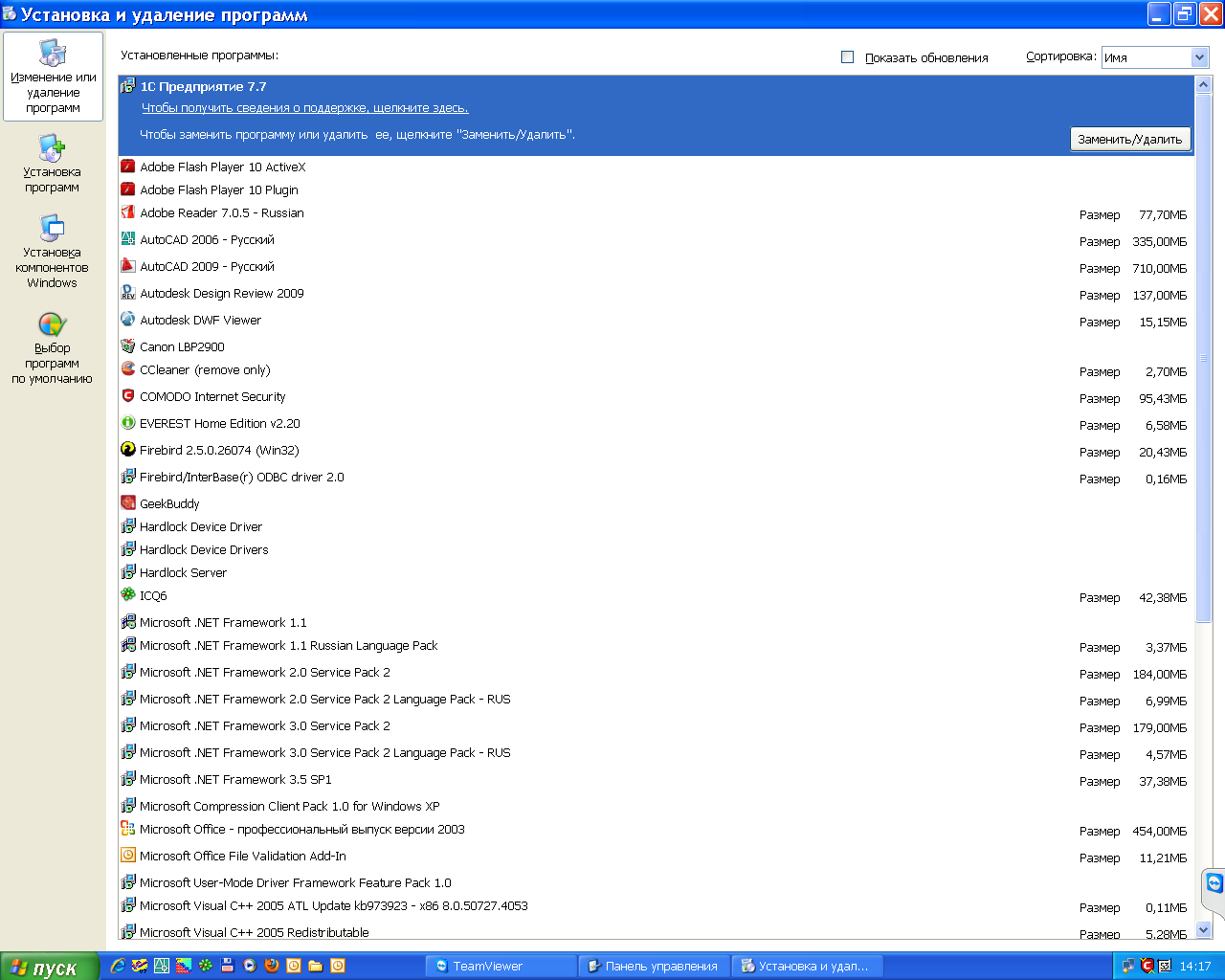This screenshot has width=1225, height=980.
Task: Select "Microsoft Compression Client Pack 1.0 for Windows XP"
Action: click(x=657, y=806)
